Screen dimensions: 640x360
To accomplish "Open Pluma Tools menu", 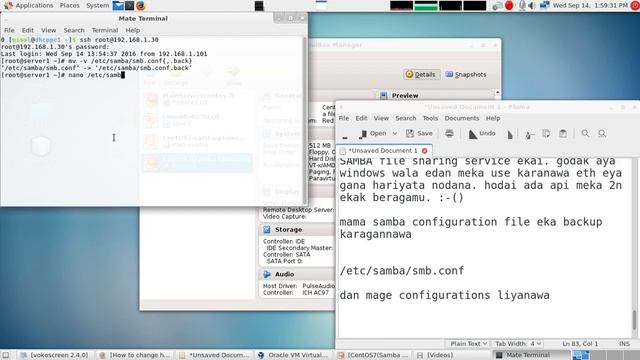I will pos(430,118).
